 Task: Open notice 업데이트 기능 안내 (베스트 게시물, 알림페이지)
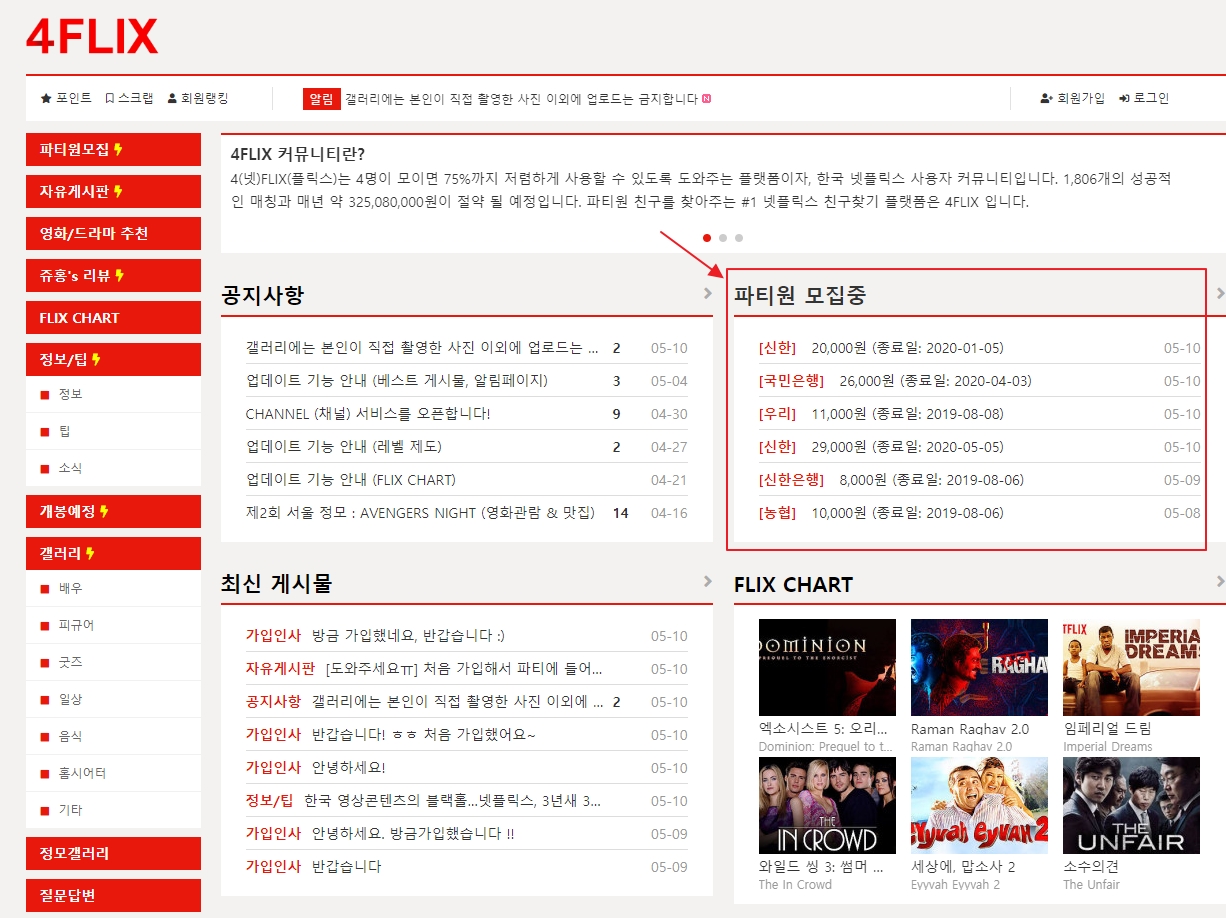(397, 381)
